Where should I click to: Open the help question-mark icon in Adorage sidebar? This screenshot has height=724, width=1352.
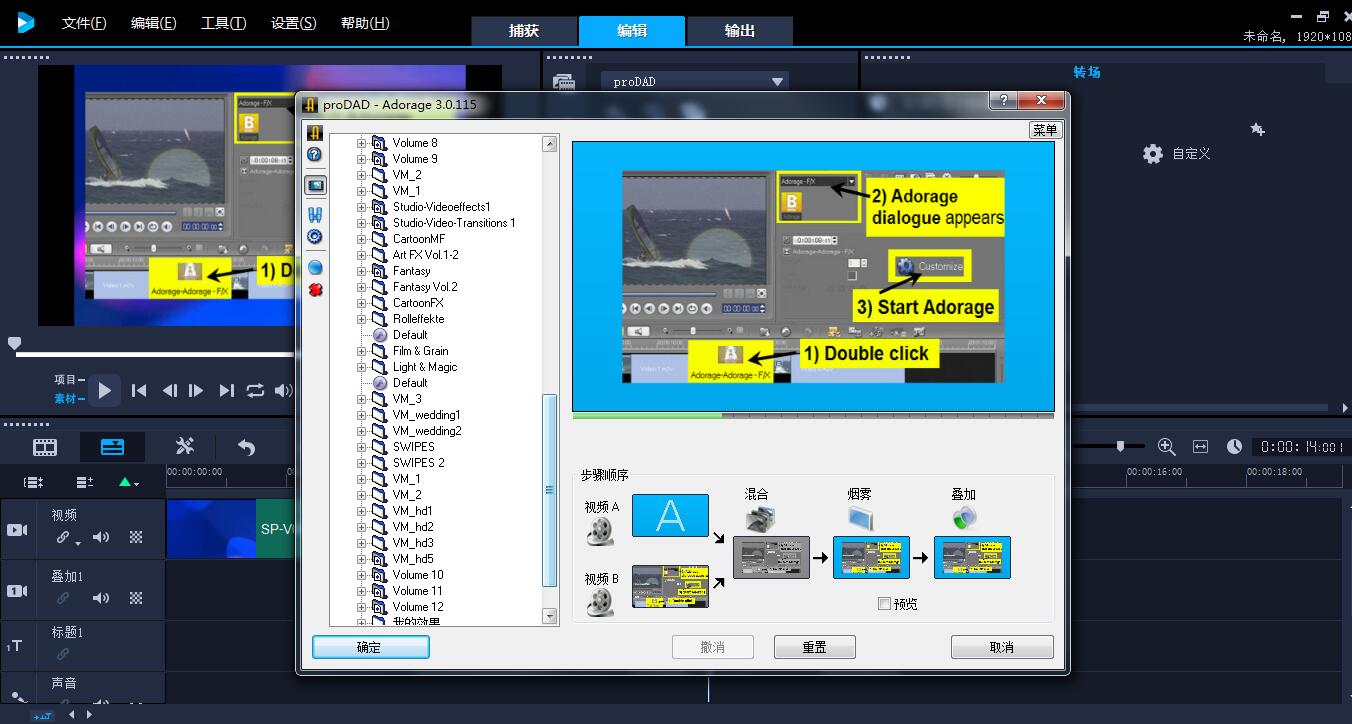pyautogui.click(x=314, y=155)
